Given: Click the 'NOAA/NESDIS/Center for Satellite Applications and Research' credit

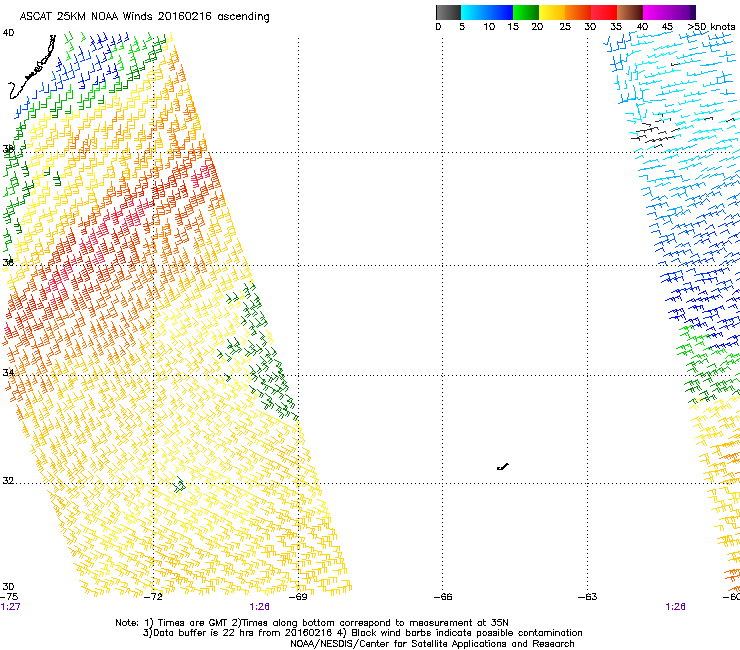Looking at the screenshot, I should (432, 644).
